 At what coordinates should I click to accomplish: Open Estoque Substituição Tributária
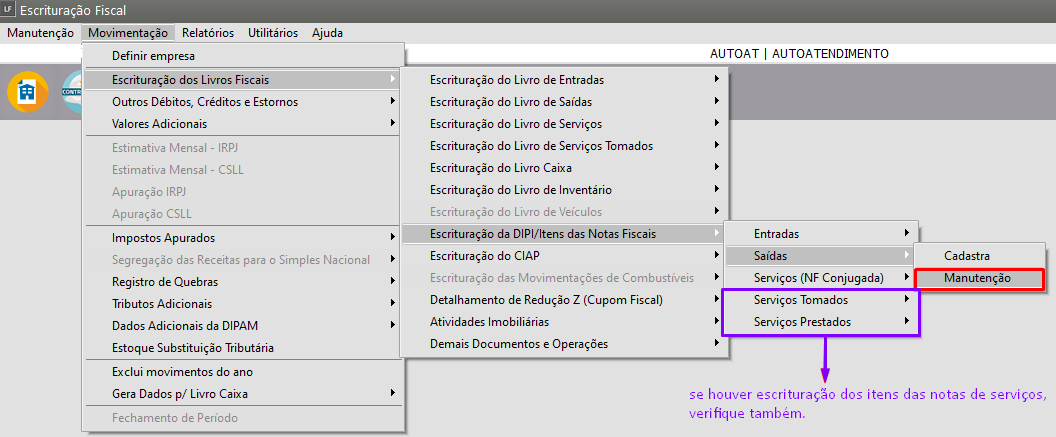coord(193,348)
